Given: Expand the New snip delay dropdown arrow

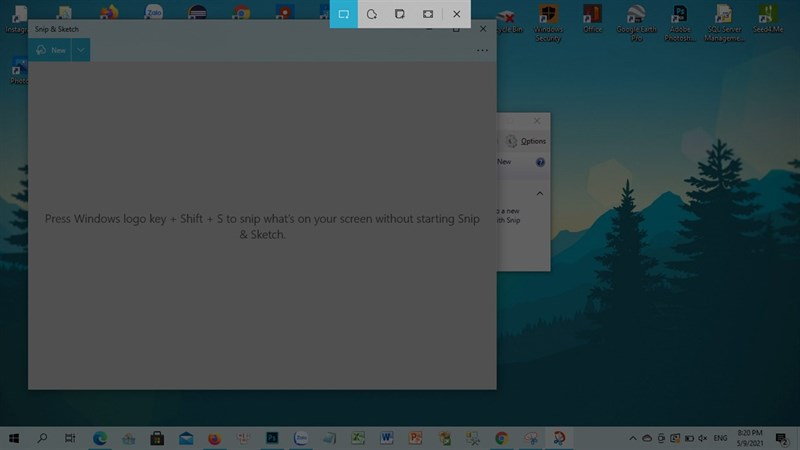Looking at the screenshot, I should [81, 50].
